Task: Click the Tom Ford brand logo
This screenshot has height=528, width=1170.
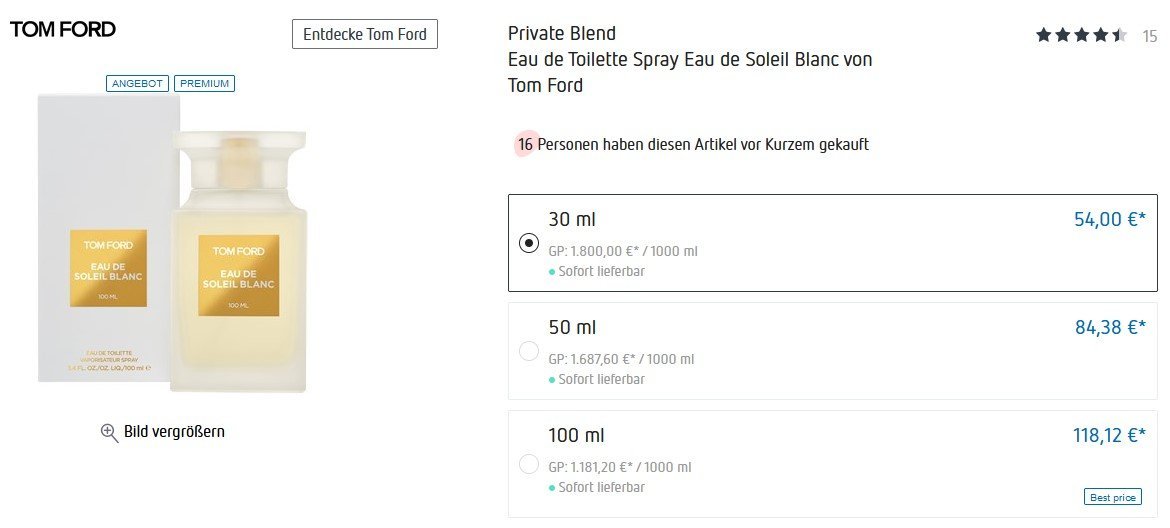Action: (x=63, y=30)
